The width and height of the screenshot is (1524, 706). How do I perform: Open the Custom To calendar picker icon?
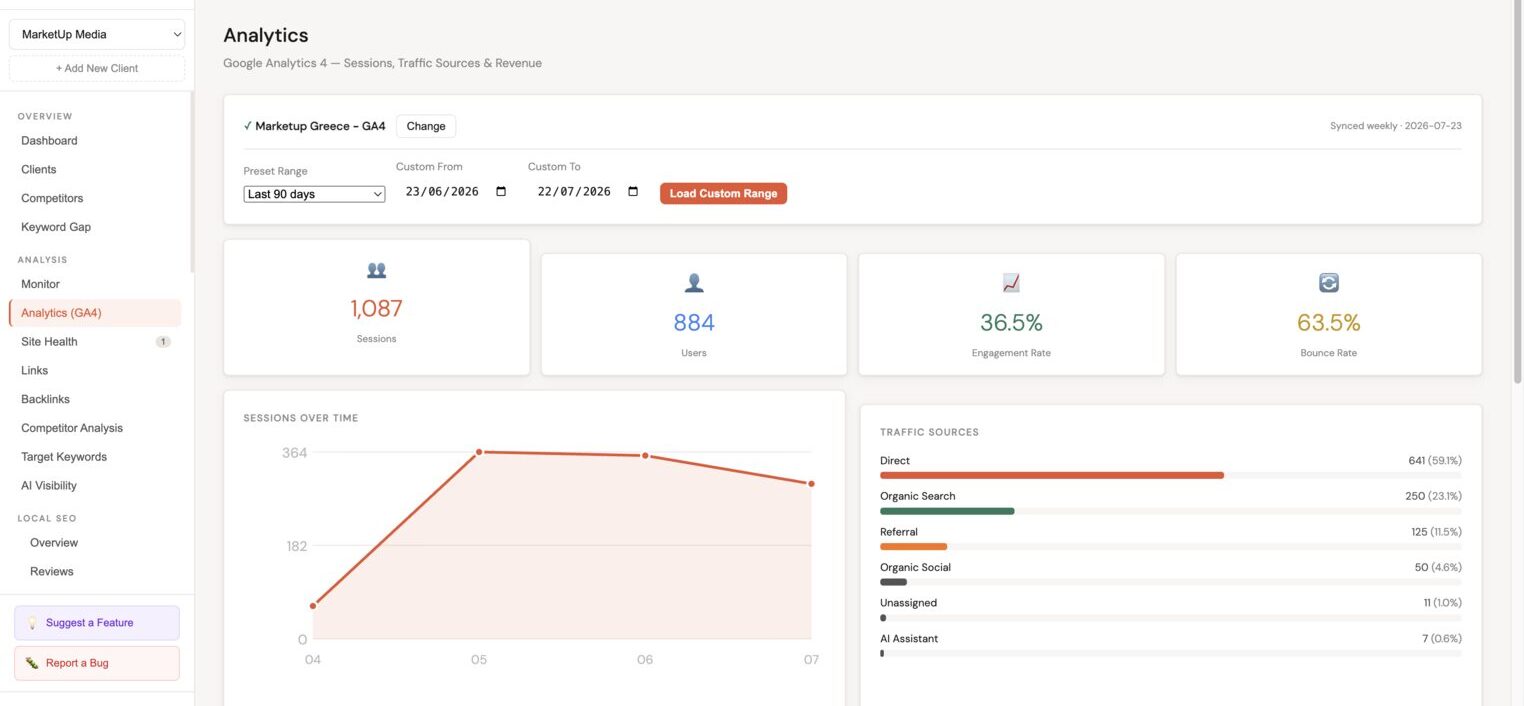click(633, 192)
